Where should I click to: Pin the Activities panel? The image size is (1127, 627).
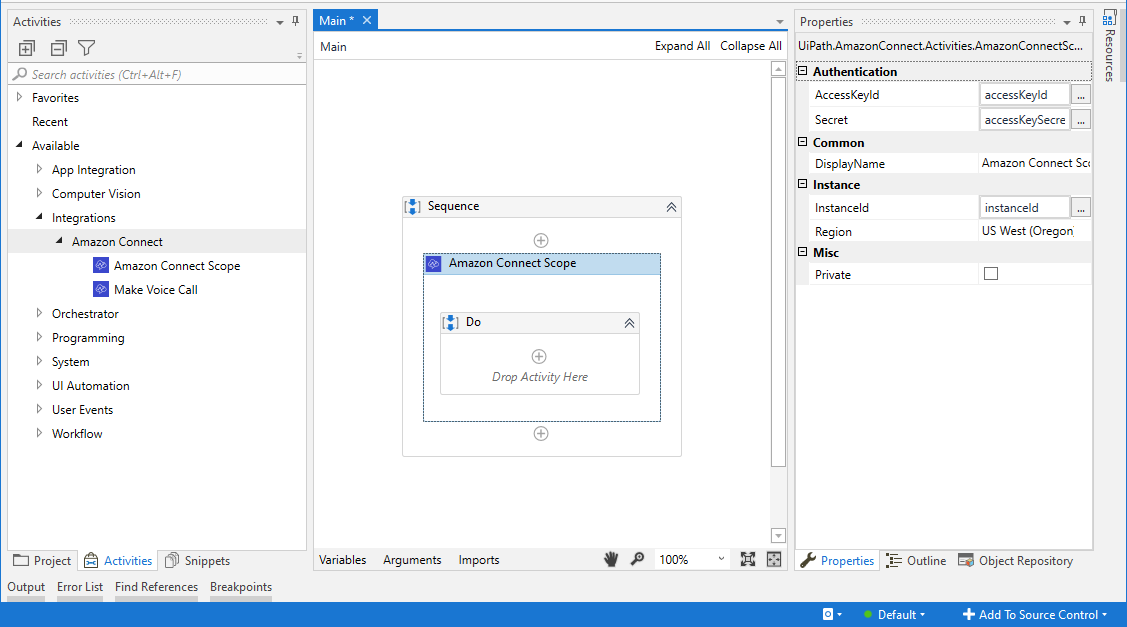pos(295,22)
